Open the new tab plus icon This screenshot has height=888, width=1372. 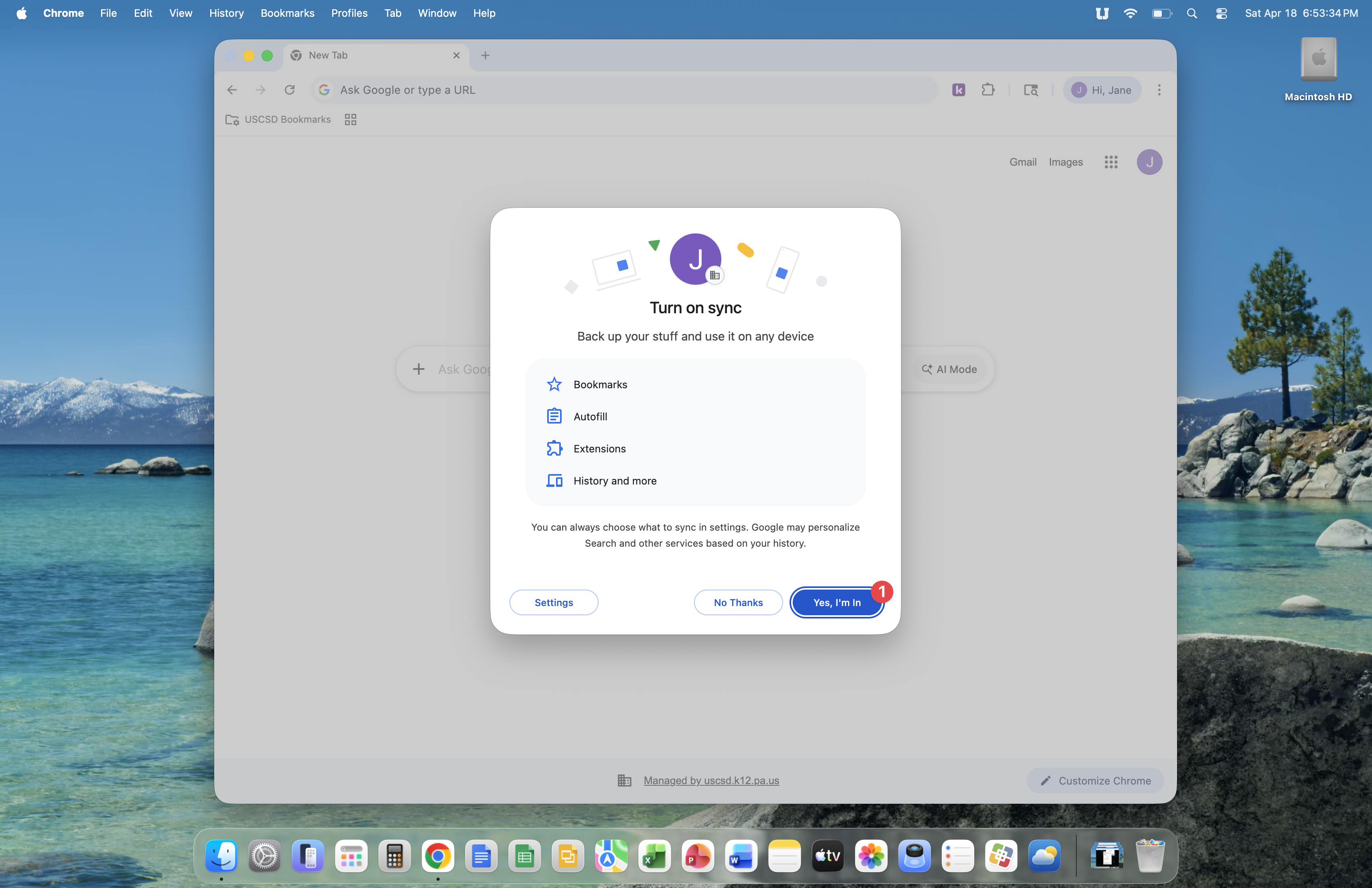[x=485, y=55]
